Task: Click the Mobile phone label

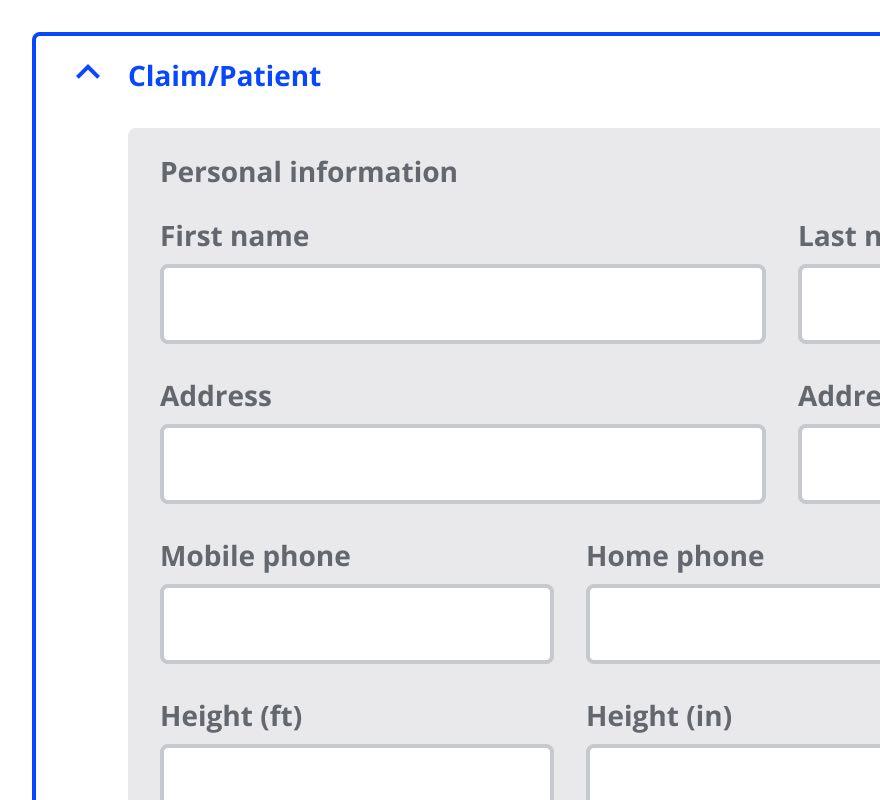Action: point(255,556)
